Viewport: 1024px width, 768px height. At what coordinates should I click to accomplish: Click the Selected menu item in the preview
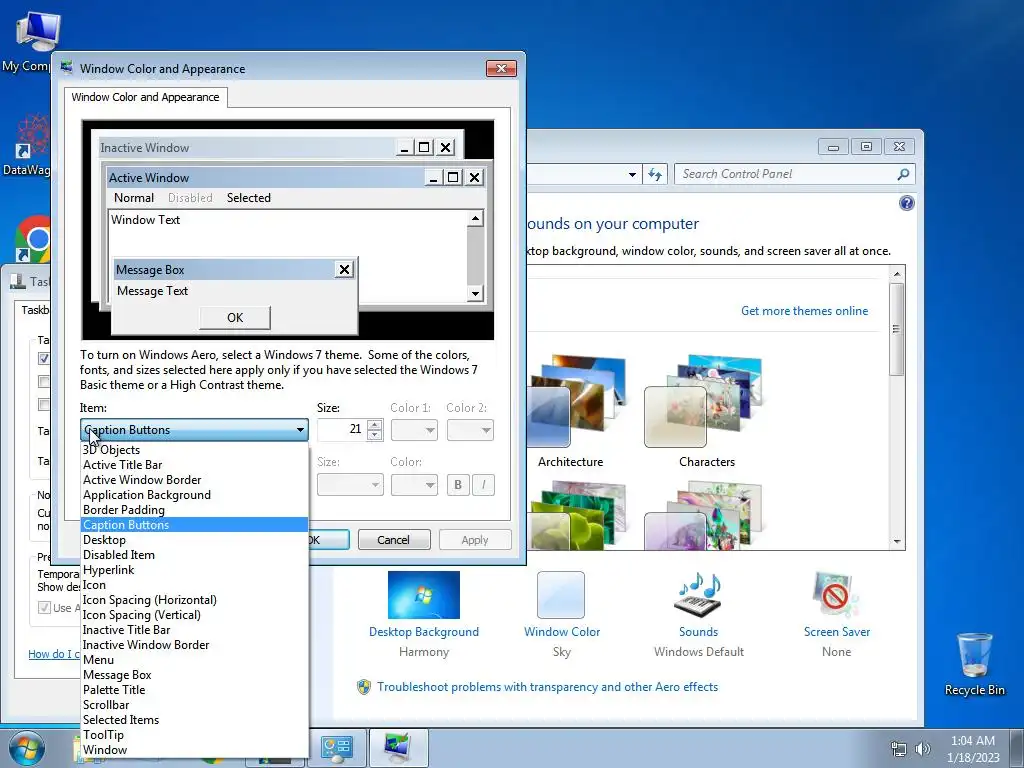coord(248,198)
